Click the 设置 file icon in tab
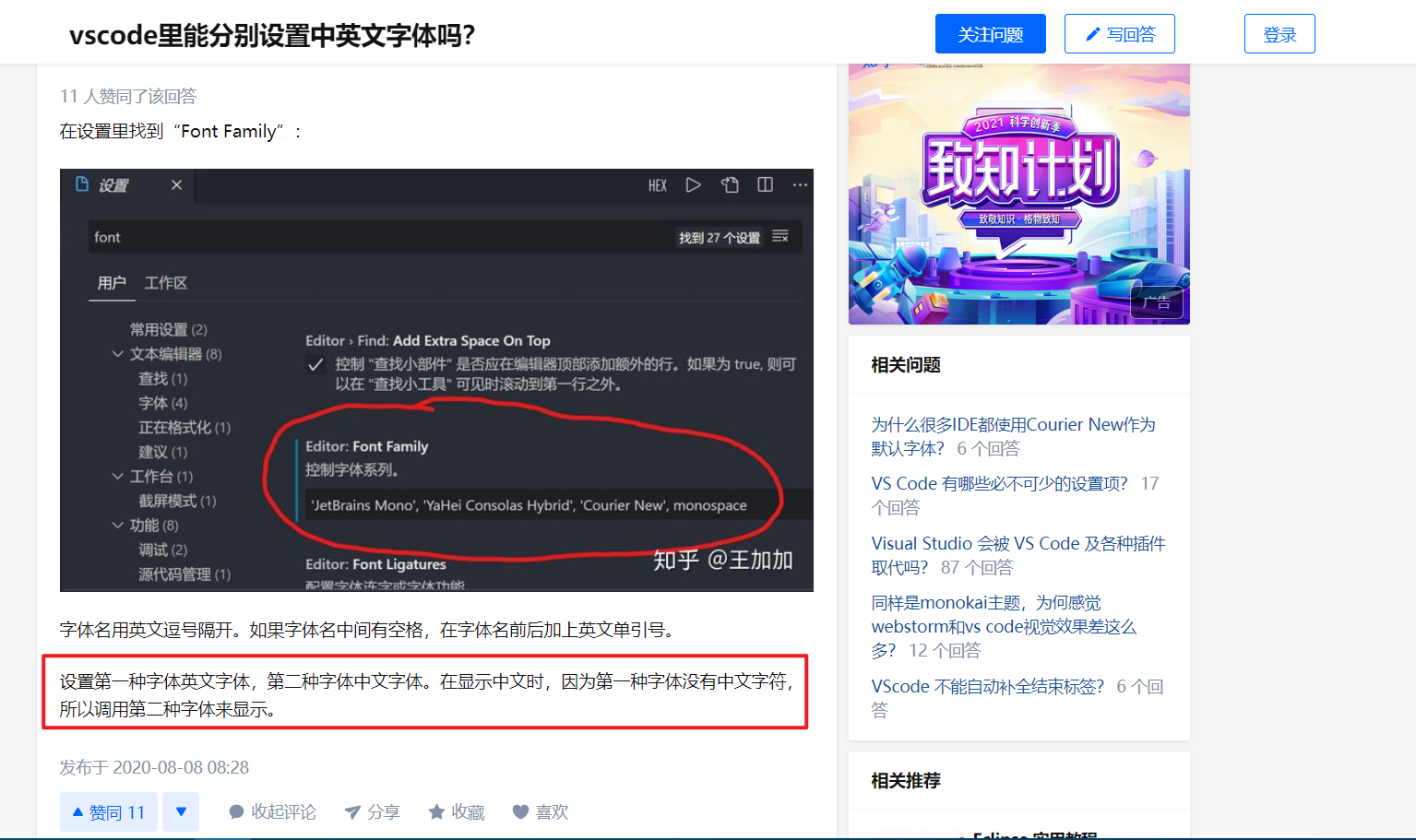The height and width of the screenshot is (840, 1416). tap(82, 184)
